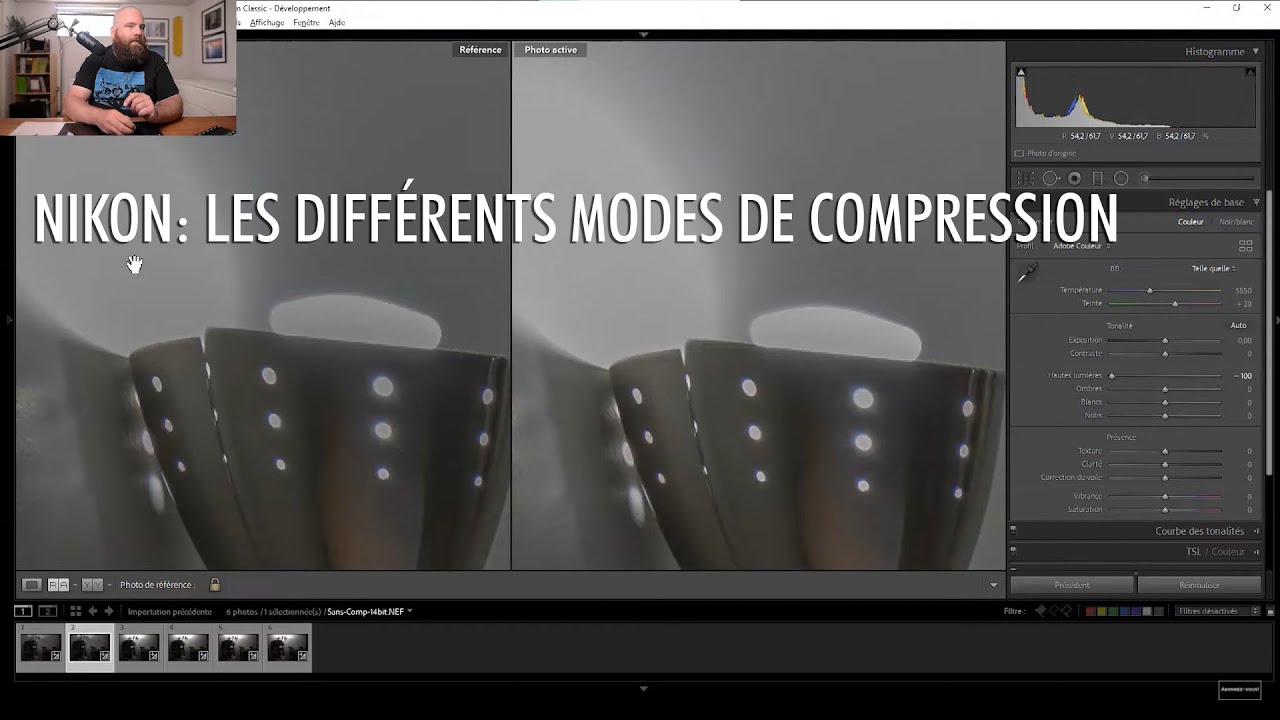Go forward with filmstrip right arrow
The height and width of the screenshot is (720, 1280).
coord(109,611)
